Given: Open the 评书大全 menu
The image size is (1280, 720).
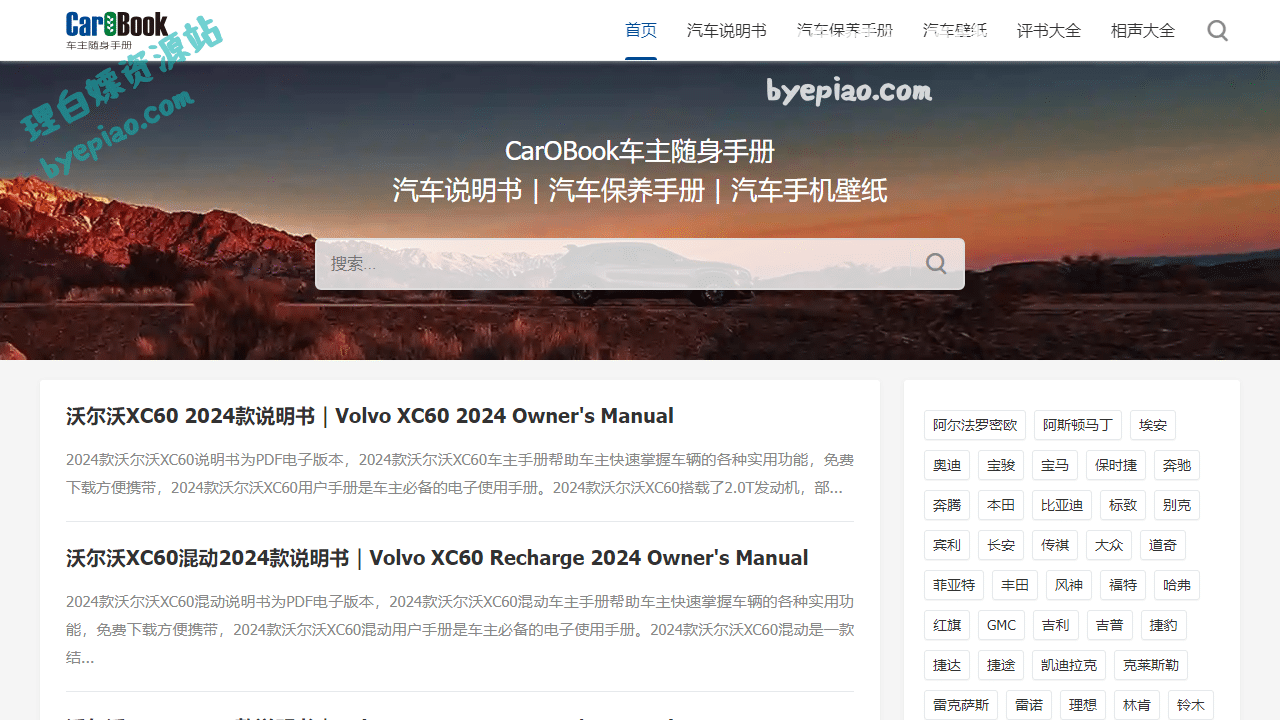Looking at the screenshot, I should [1049, 30].
